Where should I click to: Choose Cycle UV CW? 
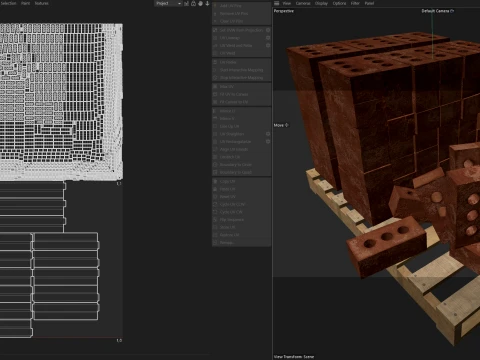(242, 212)
